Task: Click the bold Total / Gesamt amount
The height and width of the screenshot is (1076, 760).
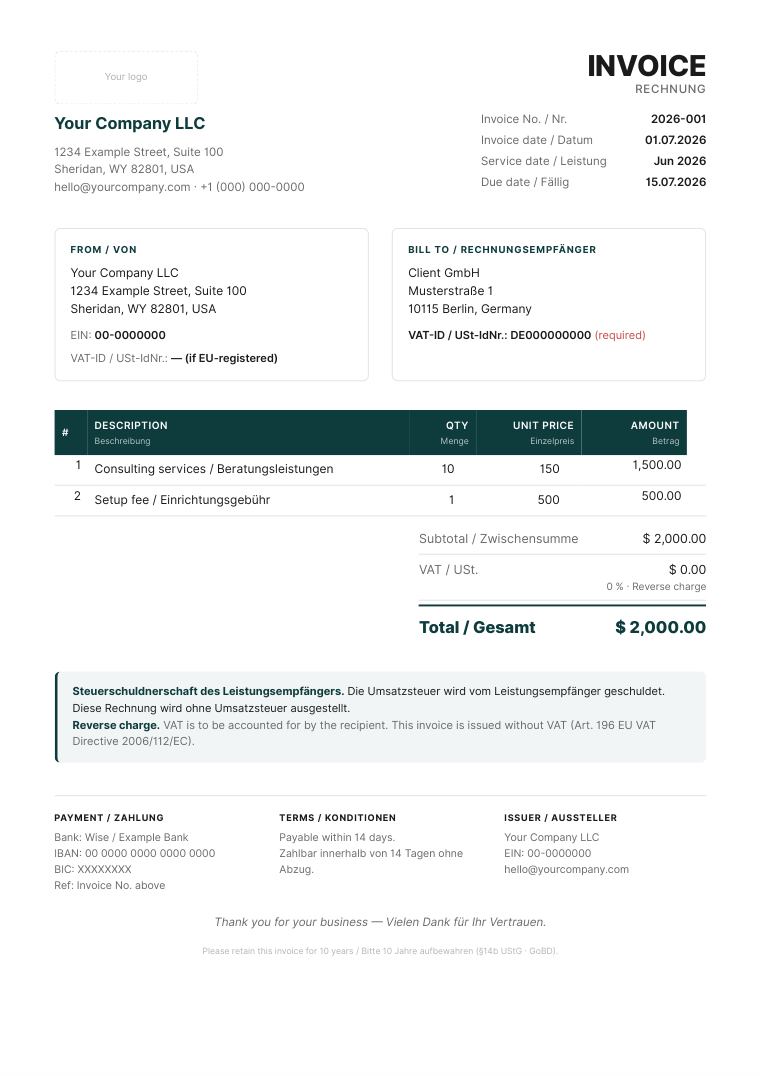Action: click(x=661, y=627)
